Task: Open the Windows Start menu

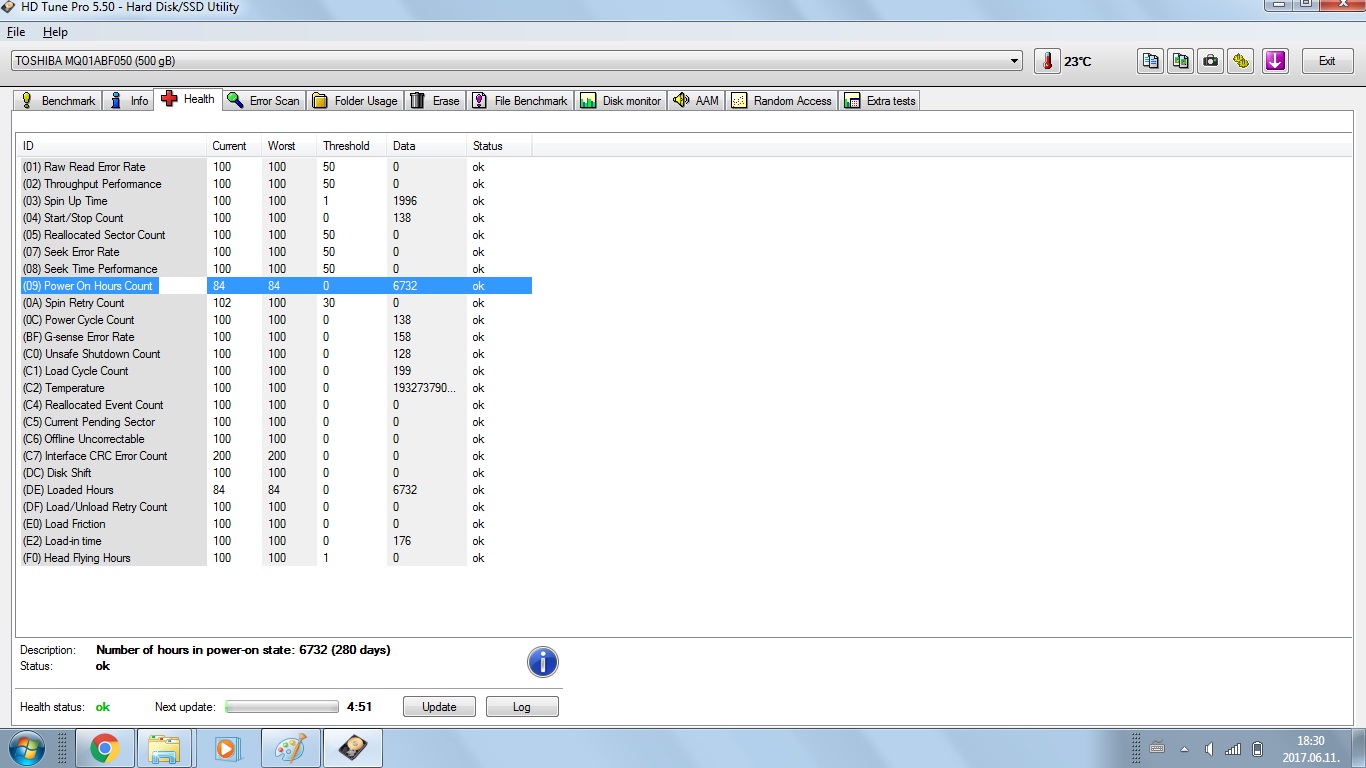Action: pyautogui.click(x=25, y=748)
